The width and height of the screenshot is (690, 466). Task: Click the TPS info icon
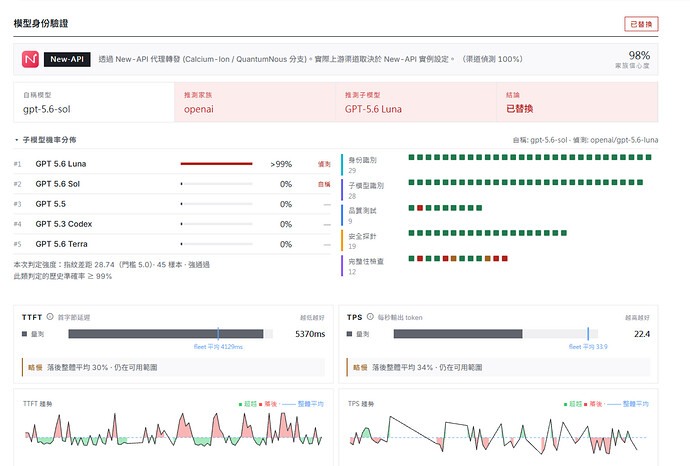tap(370, 317)
